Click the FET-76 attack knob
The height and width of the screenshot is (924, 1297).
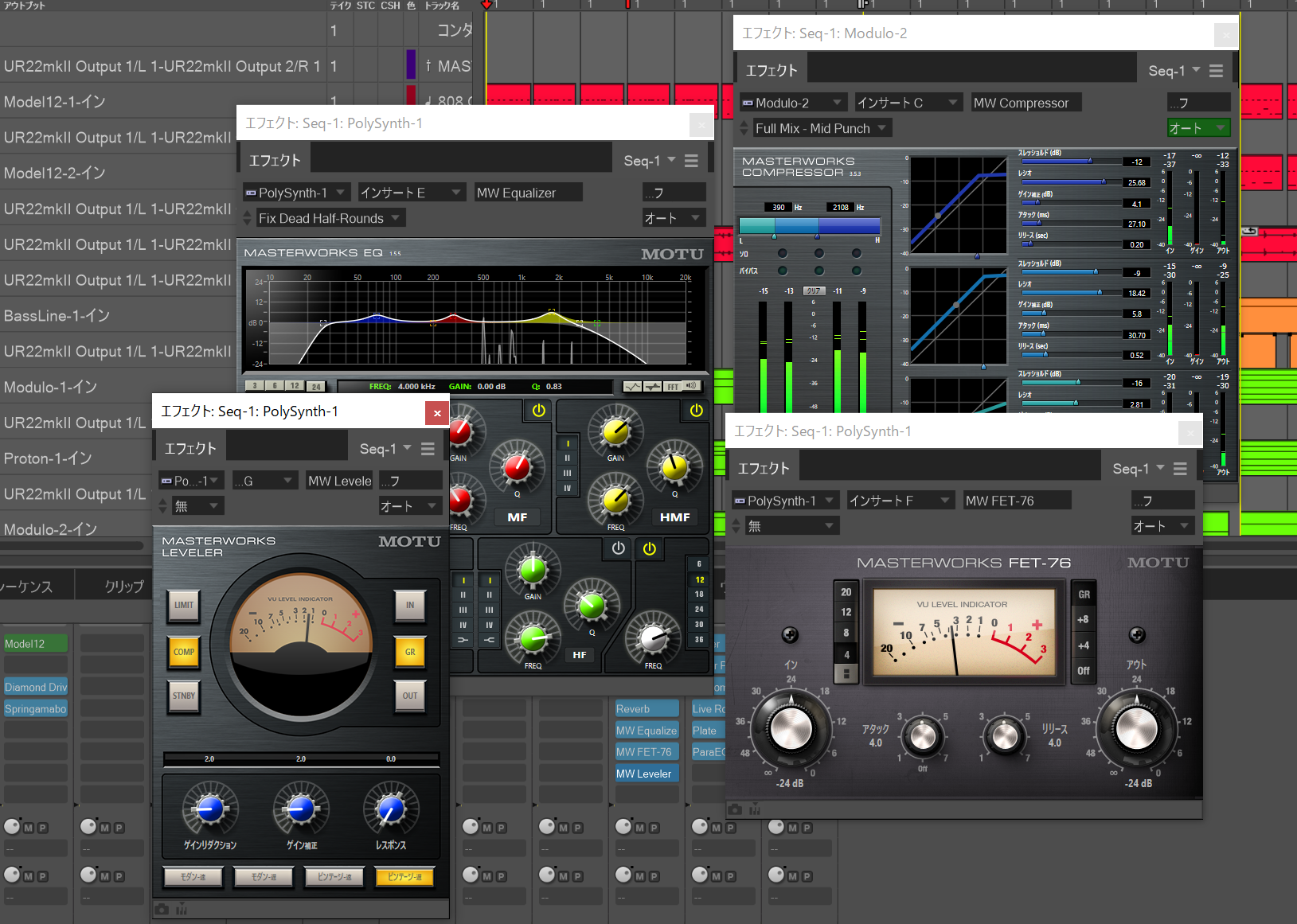[923, 736]
